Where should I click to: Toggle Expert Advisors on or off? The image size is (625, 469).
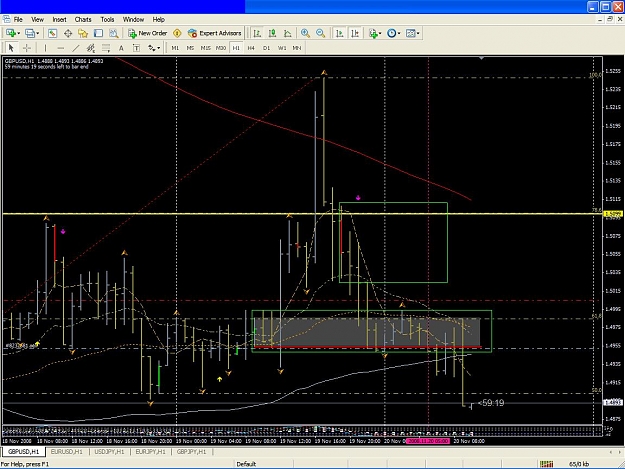click(x=214, y=33)
